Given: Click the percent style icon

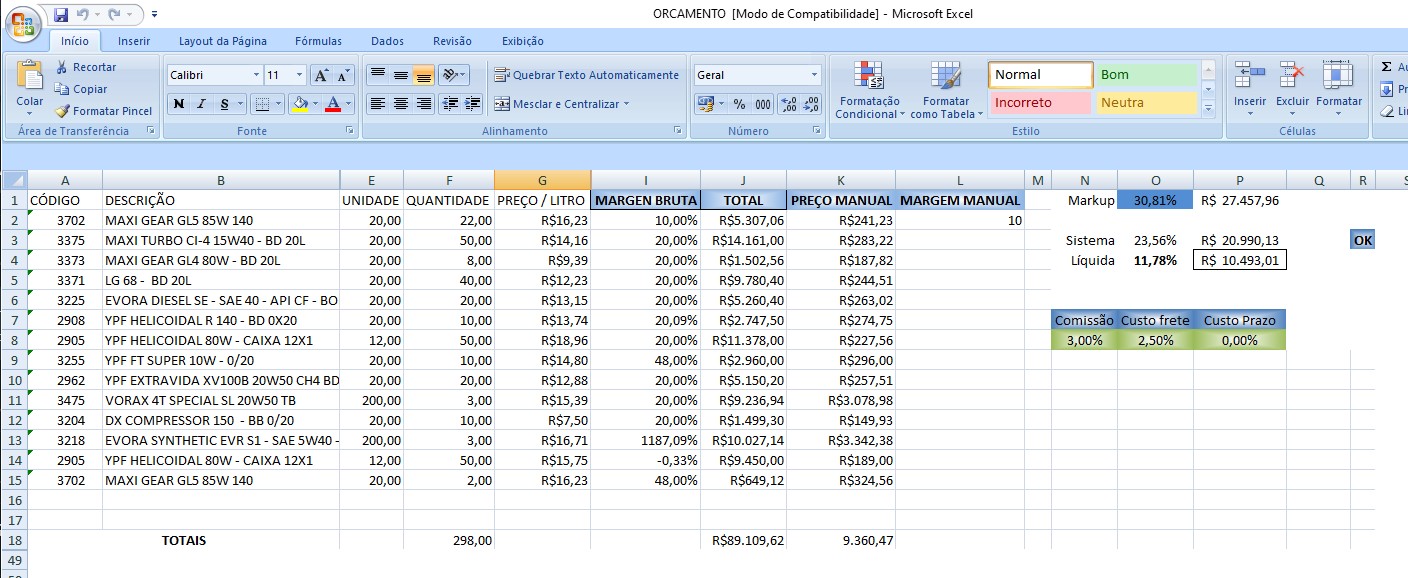Looking at the screenshot, I should tap(739, 104).
